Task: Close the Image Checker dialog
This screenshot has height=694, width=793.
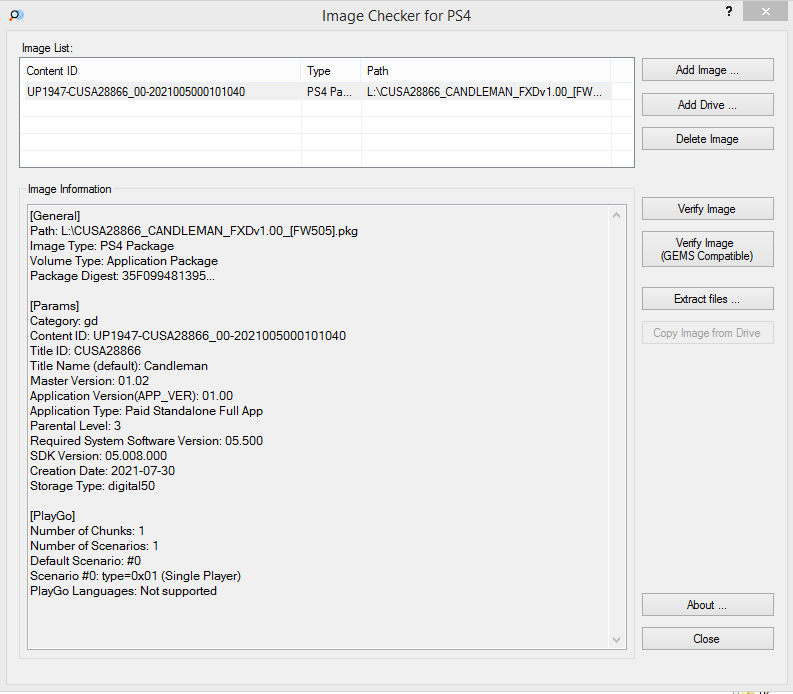Action: [x=708, y=639]
